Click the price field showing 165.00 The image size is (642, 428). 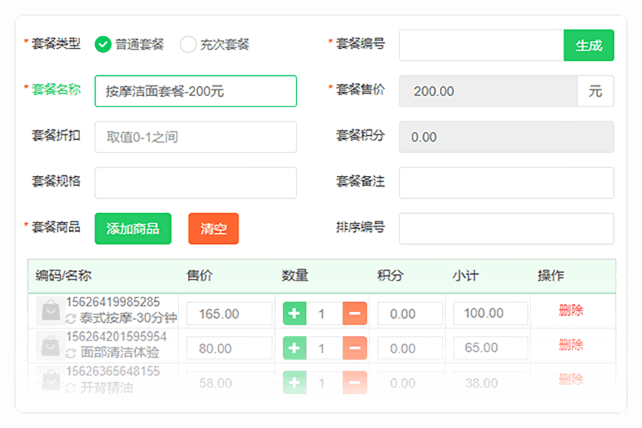[x=229, y=314]
